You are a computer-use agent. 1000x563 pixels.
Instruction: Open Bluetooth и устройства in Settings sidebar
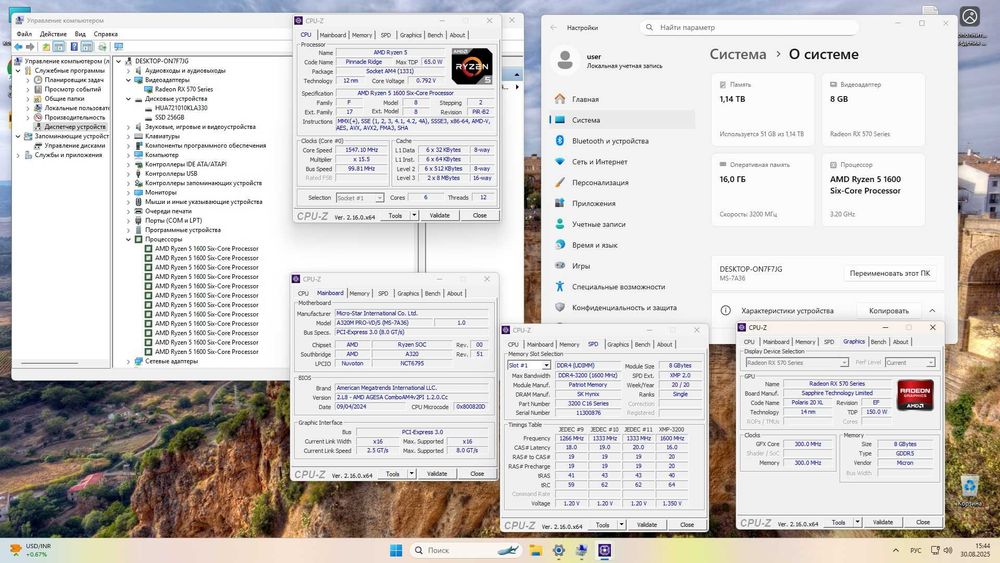click(610, 141)
